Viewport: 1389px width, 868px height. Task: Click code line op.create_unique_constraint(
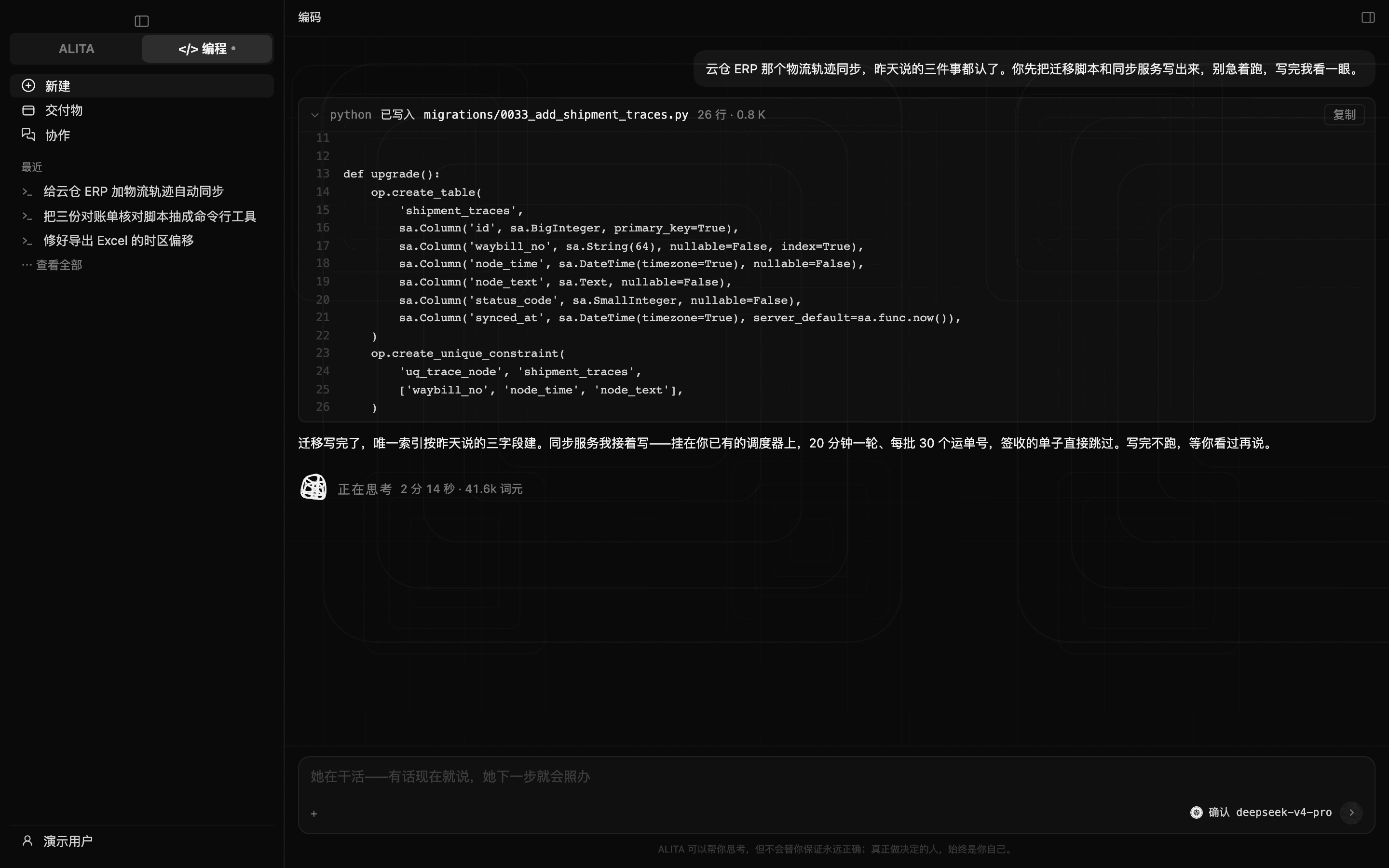pyautogui.click(x=468, y=353)
